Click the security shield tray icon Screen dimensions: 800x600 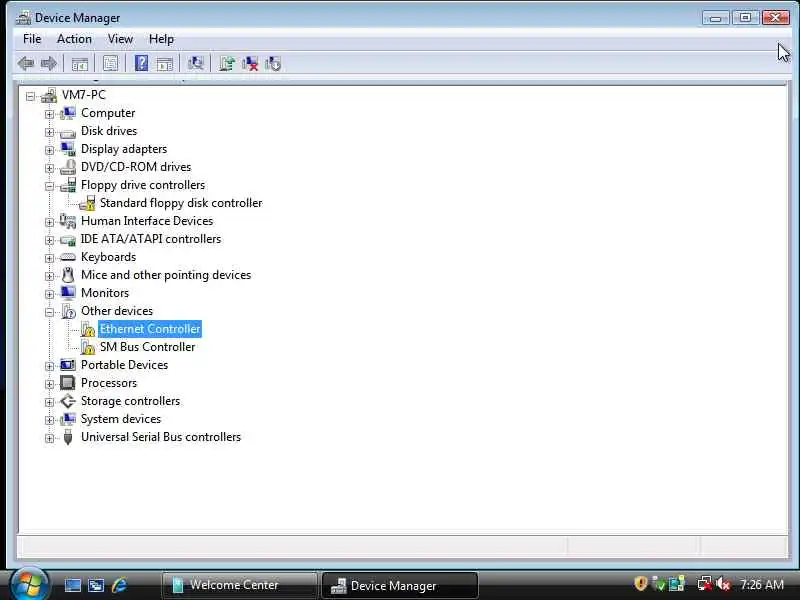coord(640,584)
